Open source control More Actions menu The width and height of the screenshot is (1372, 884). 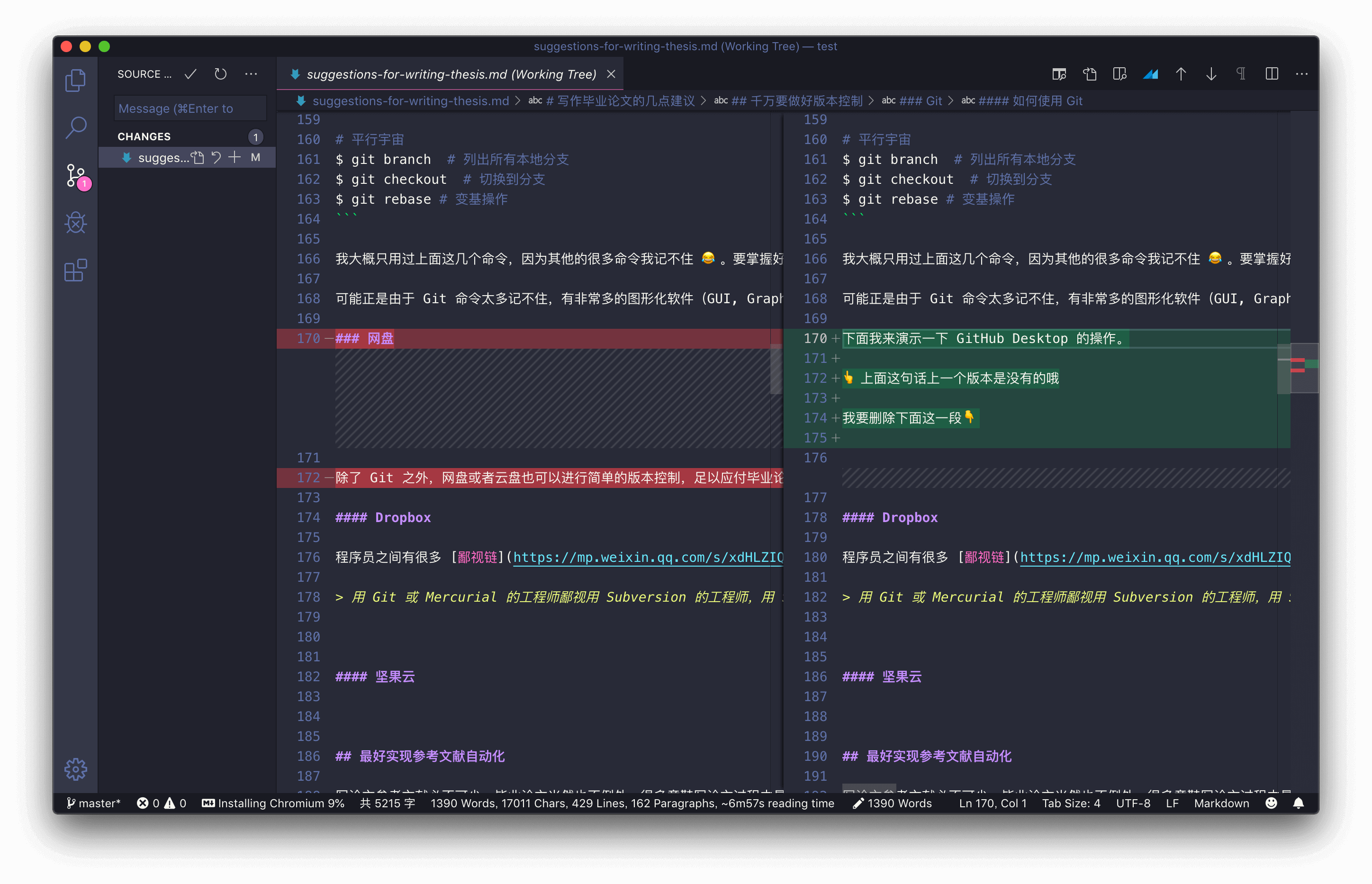(251, 74)
